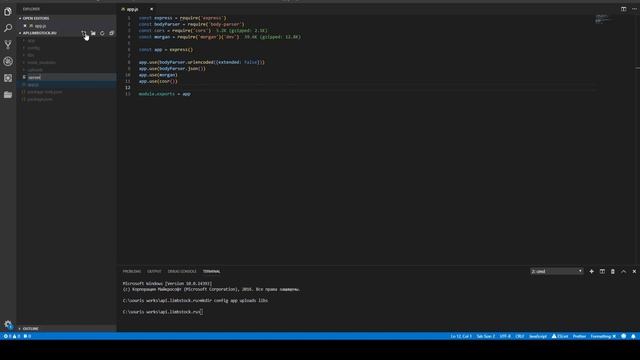Click the ESLint warning status item
The image size is (640, 360).
click(x=560, y=336)
